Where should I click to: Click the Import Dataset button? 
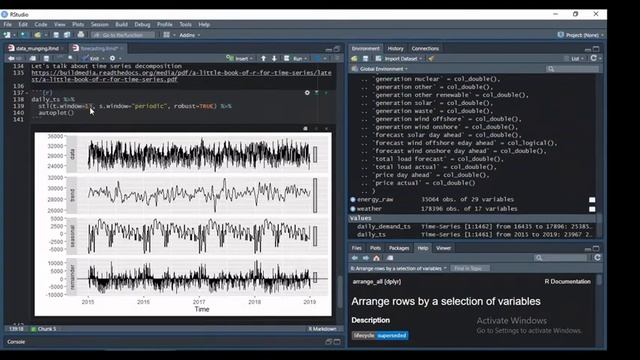pos(398,59)
